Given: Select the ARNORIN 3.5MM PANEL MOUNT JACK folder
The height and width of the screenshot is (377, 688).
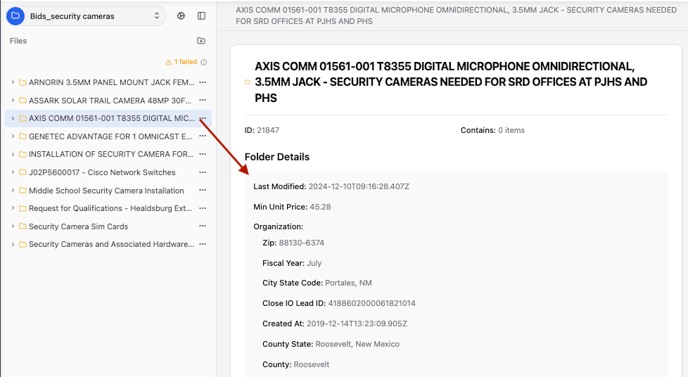Looking at the screenshot, I should point(111,82).
